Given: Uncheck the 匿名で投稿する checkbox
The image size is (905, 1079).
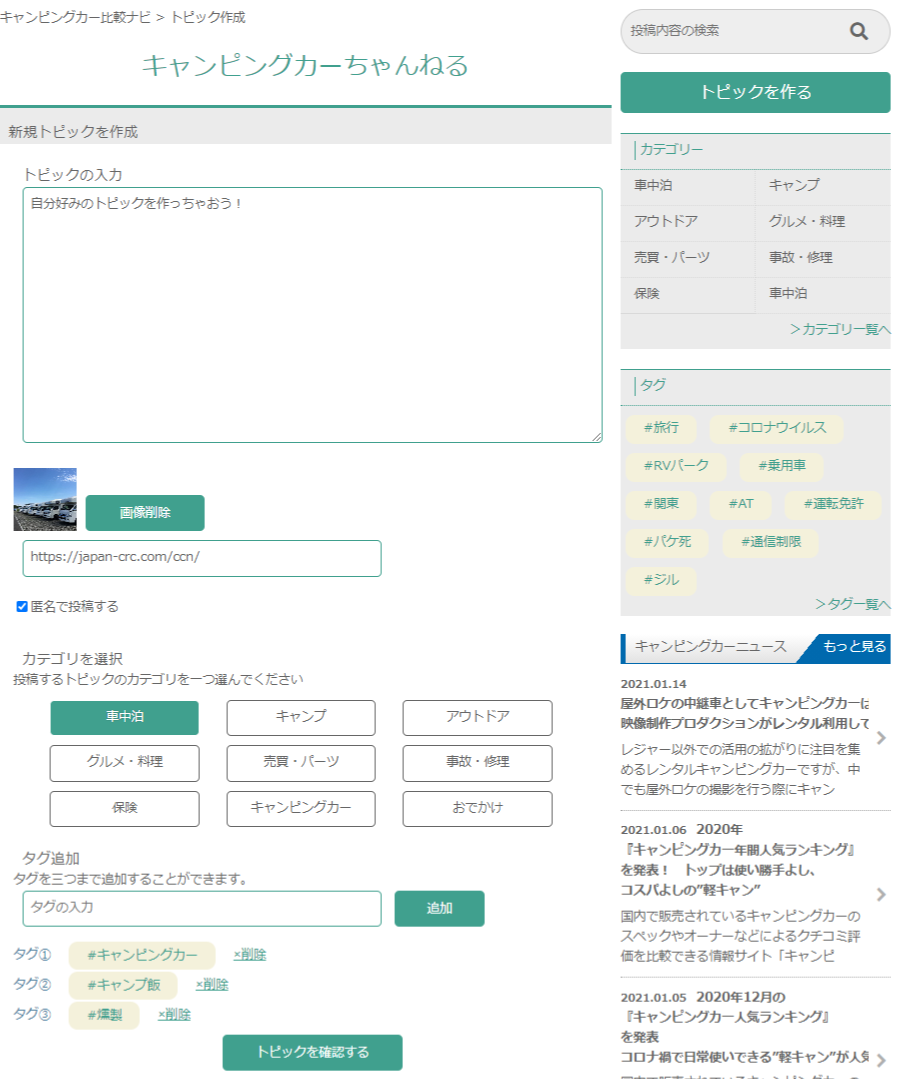Looking at the screenshot, I should (x=22, y=606).
